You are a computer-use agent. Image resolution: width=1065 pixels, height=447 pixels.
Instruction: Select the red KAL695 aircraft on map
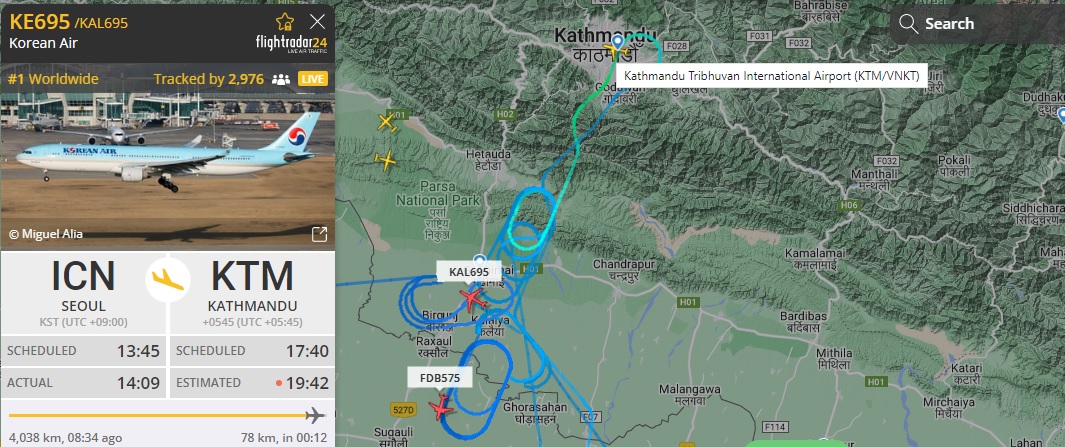pos(471,298)
